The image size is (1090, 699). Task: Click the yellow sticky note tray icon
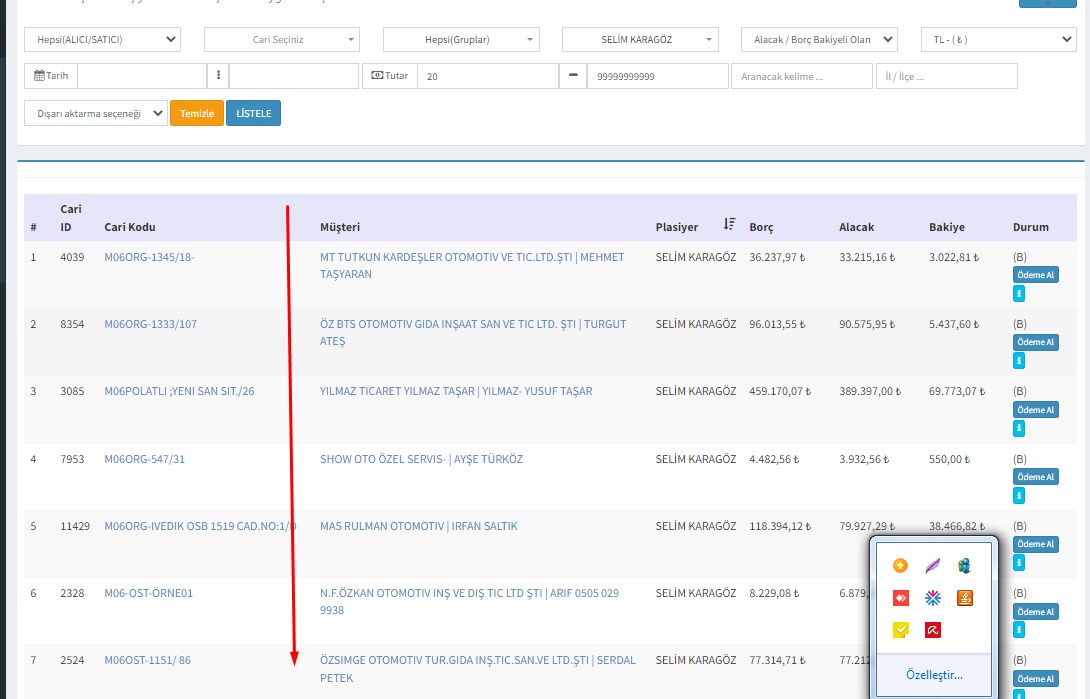pos(901,630)
